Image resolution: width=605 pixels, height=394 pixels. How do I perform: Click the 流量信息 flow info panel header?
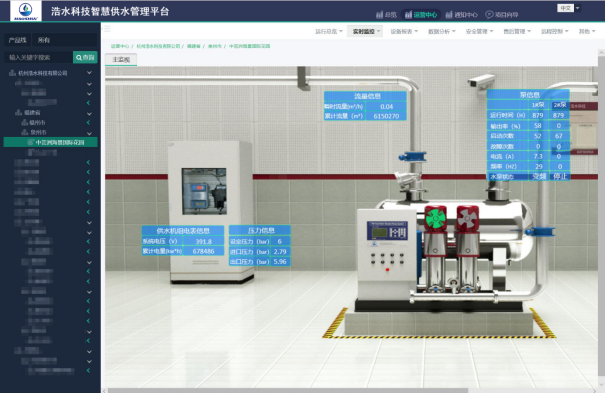tap(365, 96)
